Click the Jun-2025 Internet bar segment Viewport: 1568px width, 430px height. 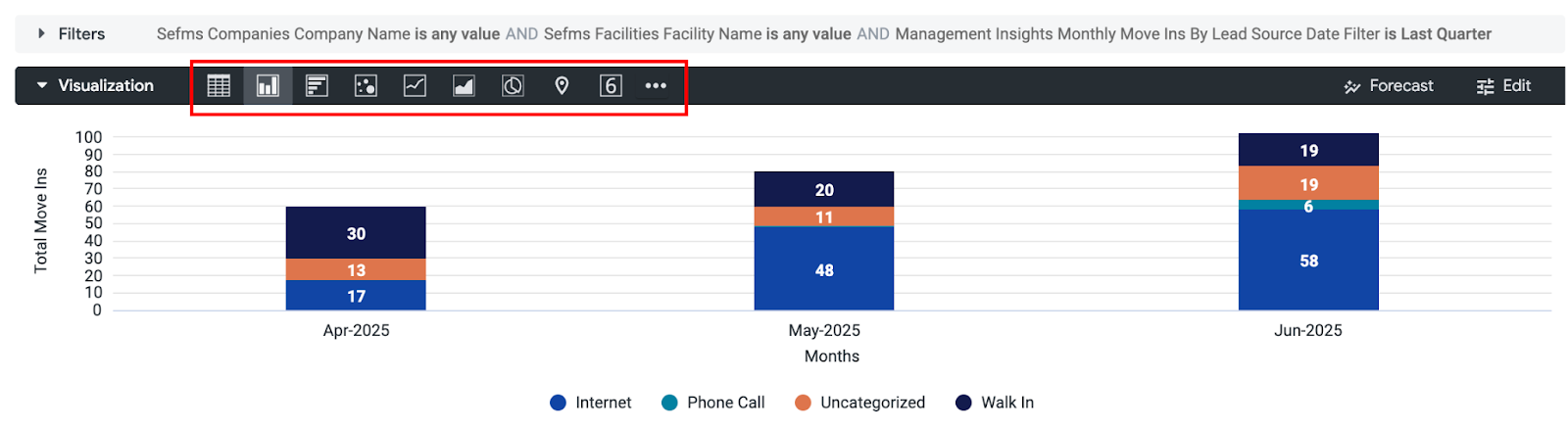pos(1308,260)
